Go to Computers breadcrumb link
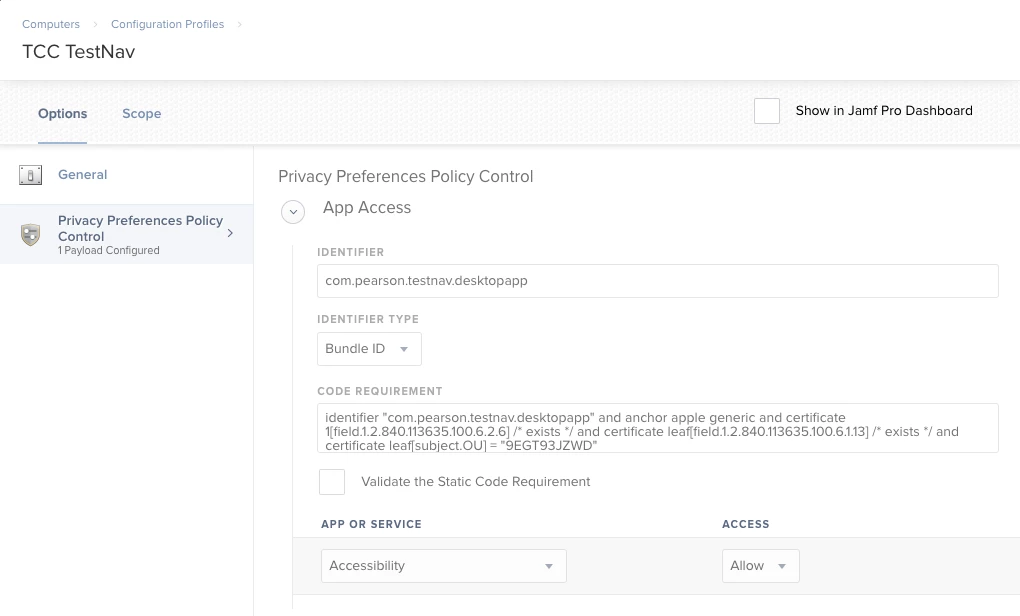Screen dimensions: 1020x616 coord(51,24)
